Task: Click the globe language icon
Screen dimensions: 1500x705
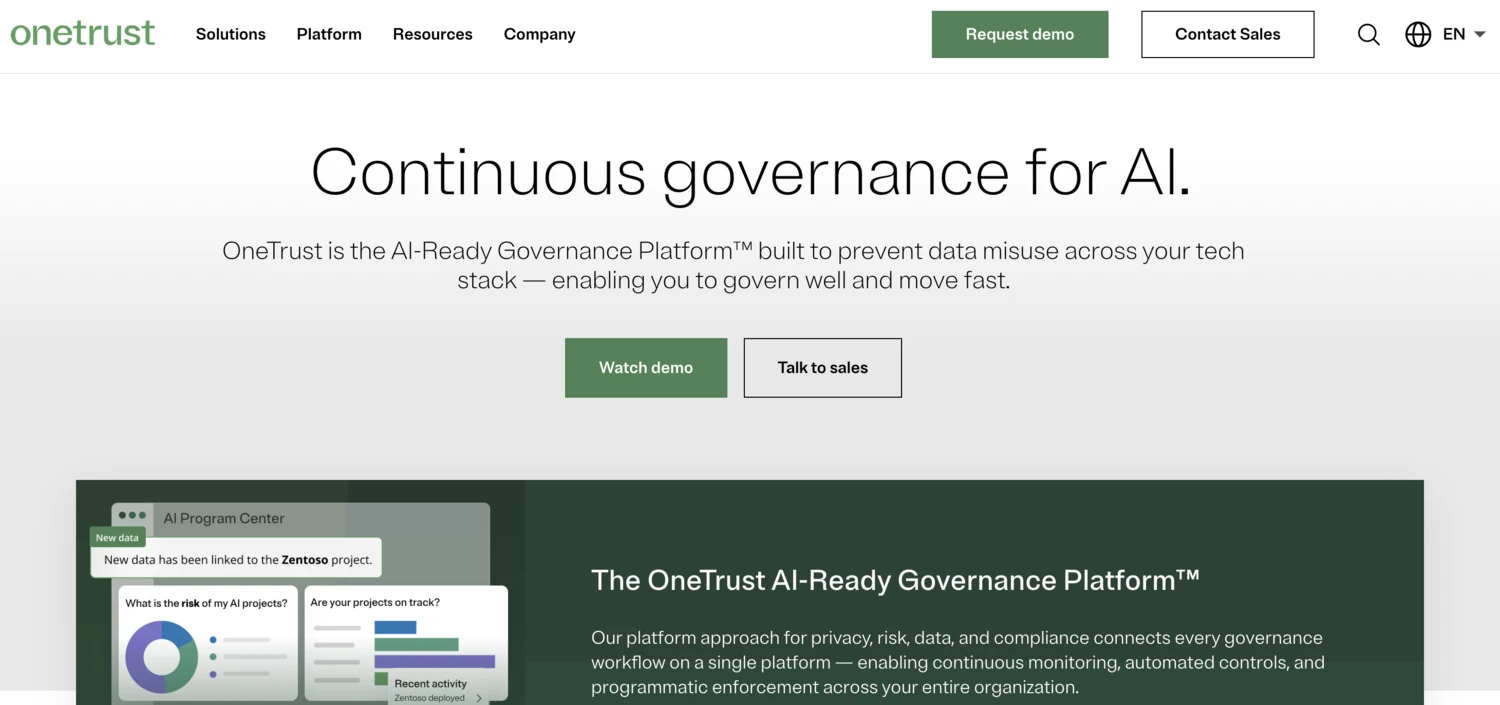Action: tap(1418, 34)
